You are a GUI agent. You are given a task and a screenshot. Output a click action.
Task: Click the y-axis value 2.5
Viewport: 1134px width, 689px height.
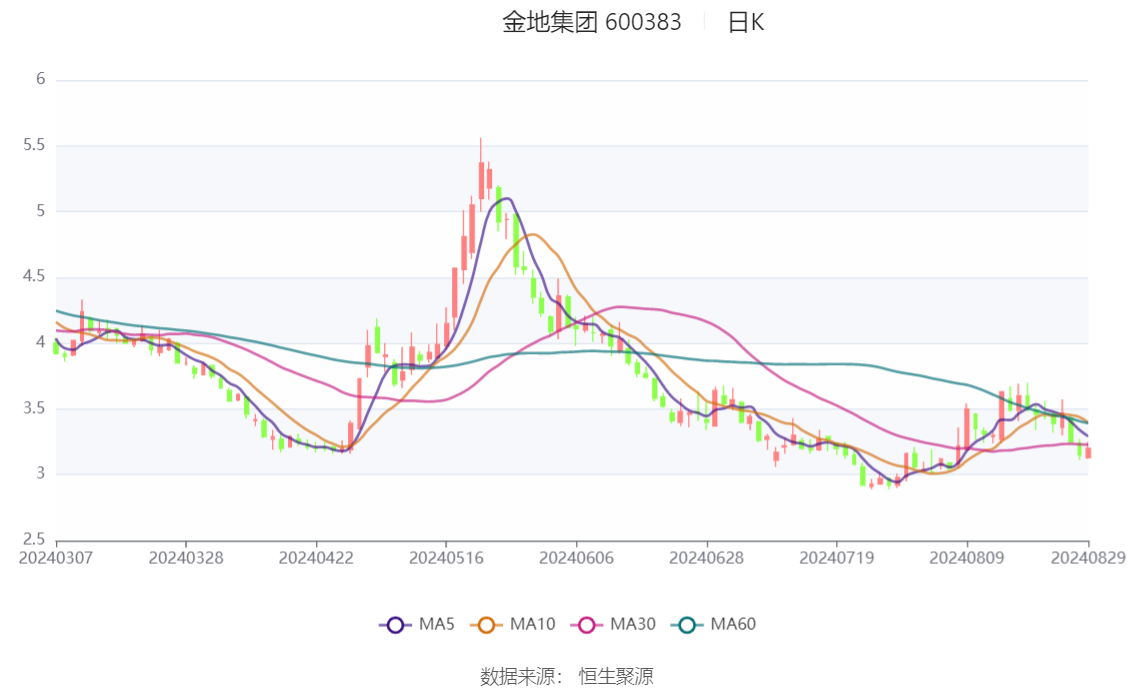click(34, 539)
